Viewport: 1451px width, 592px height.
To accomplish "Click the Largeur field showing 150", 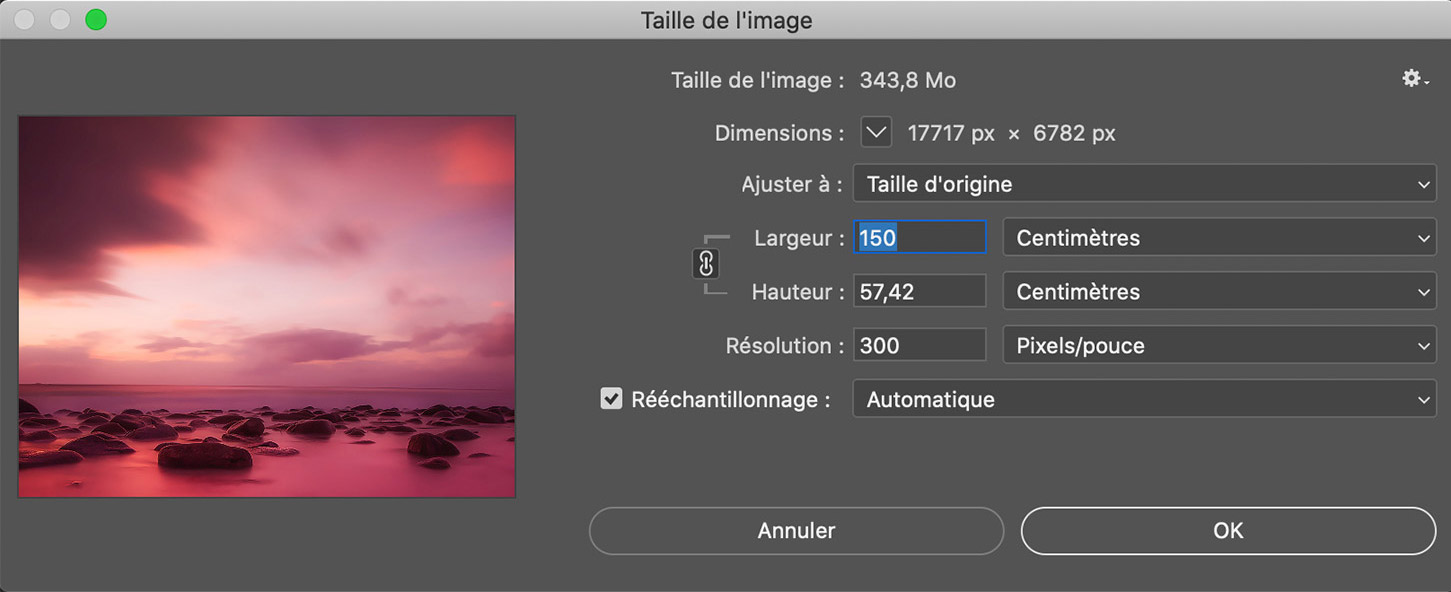I will pyautogui.click(x=920, y=238).
